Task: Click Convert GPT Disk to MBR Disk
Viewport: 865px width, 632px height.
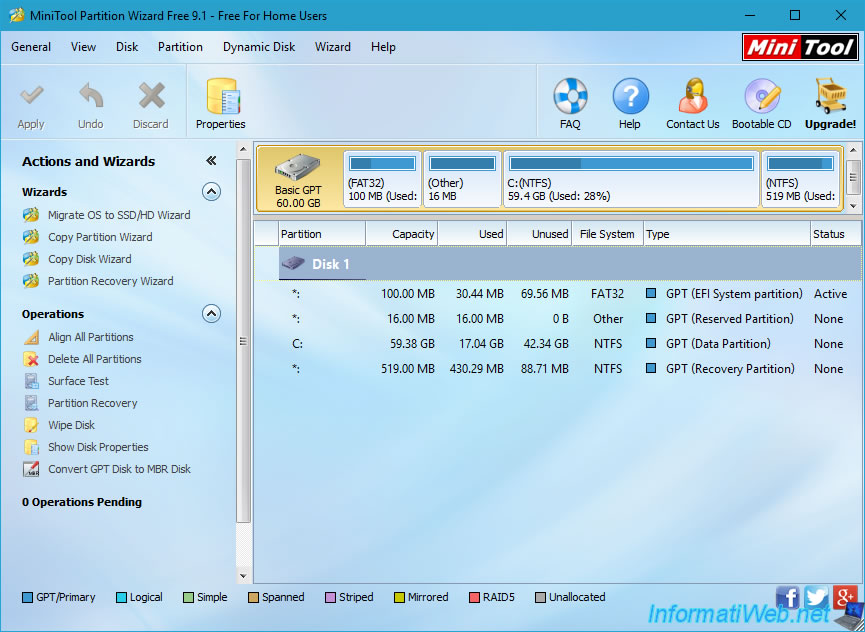Action: (119, 469)
